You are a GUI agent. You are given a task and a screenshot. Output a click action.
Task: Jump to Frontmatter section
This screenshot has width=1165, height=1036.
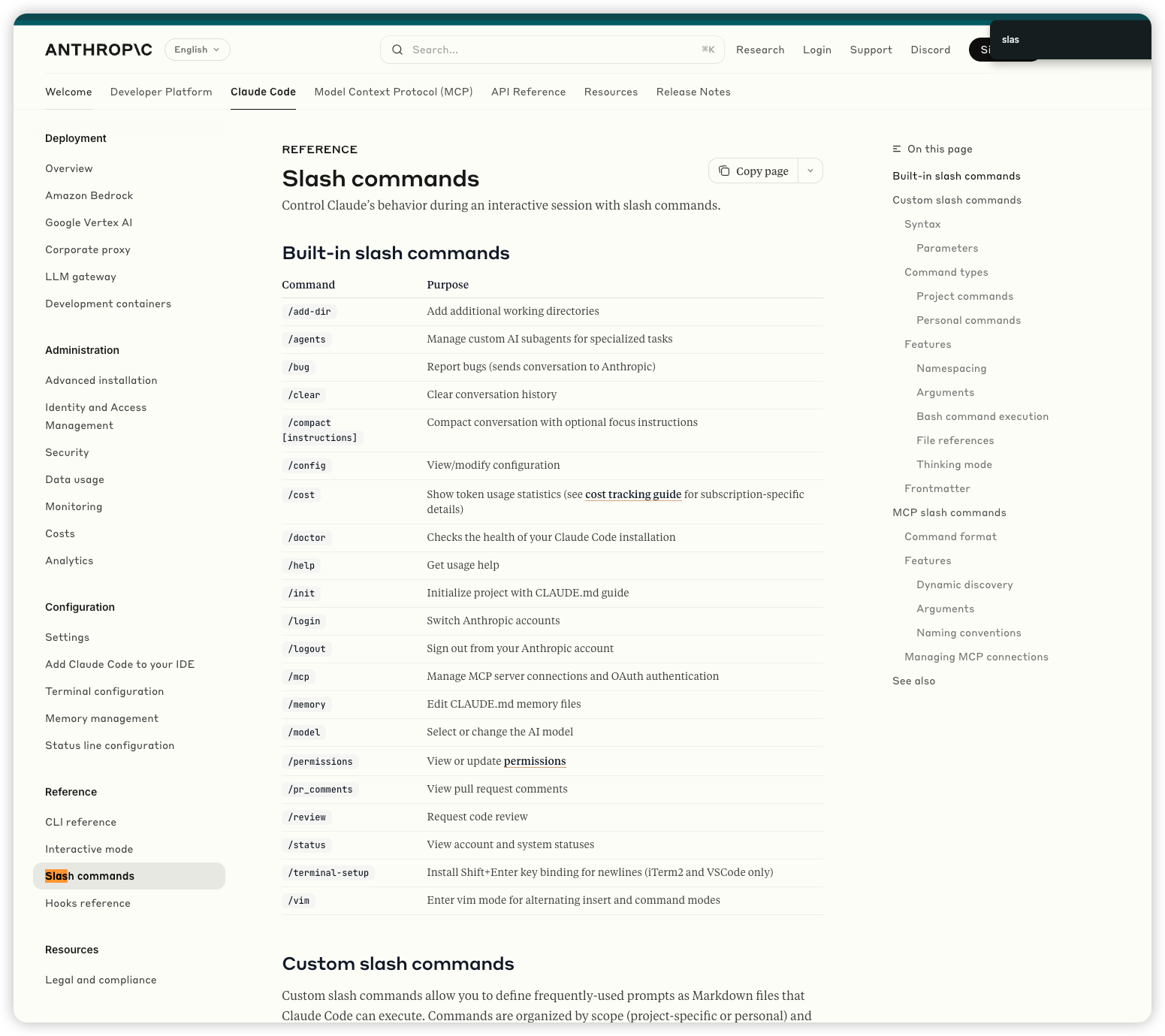pyautogui.click(x=937, y=488)
